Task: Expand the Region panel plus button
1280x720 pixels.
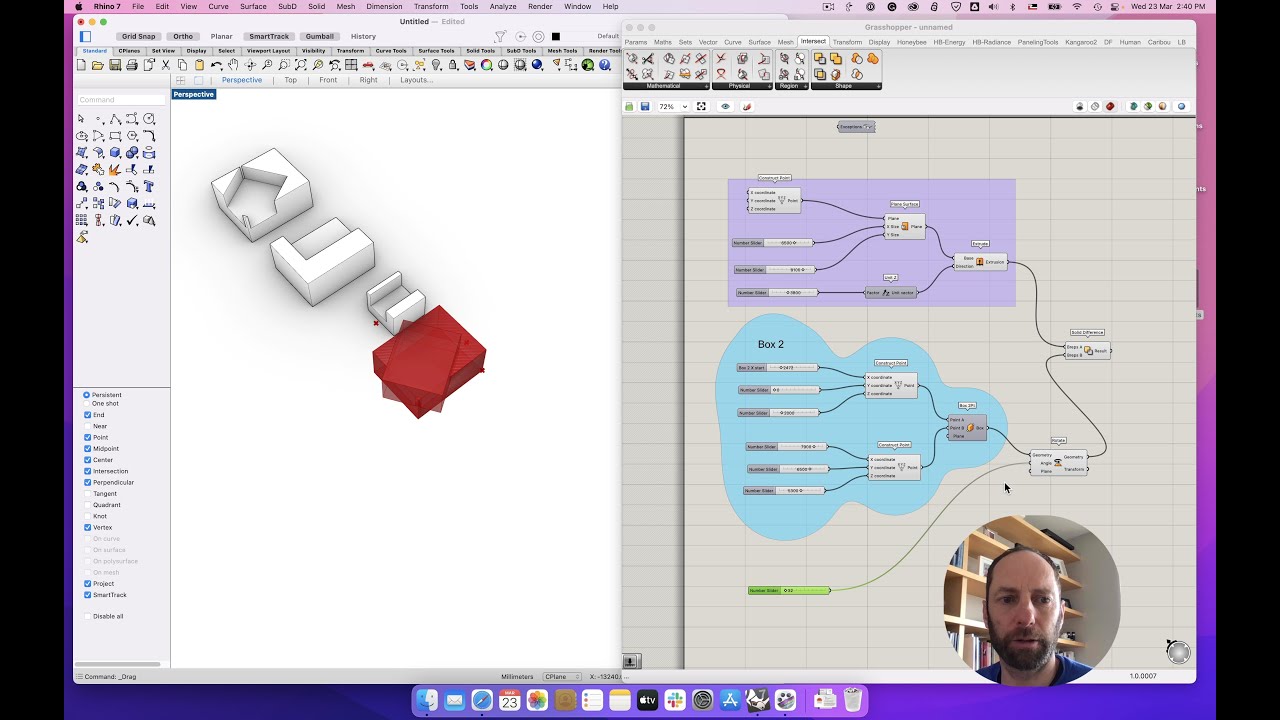Action: click(805, 86)
